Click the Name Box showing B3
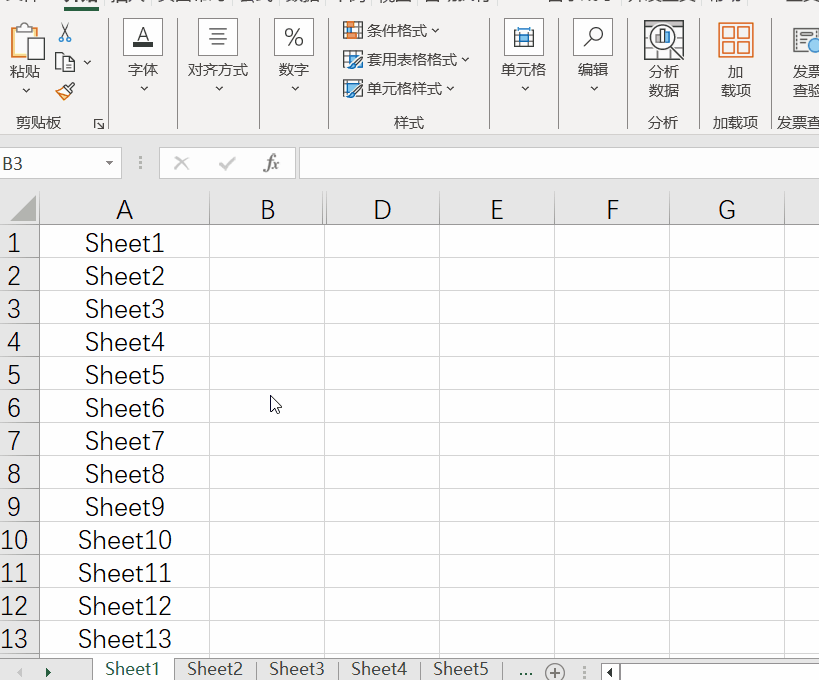The image size is (819, 680). [51, 163]
